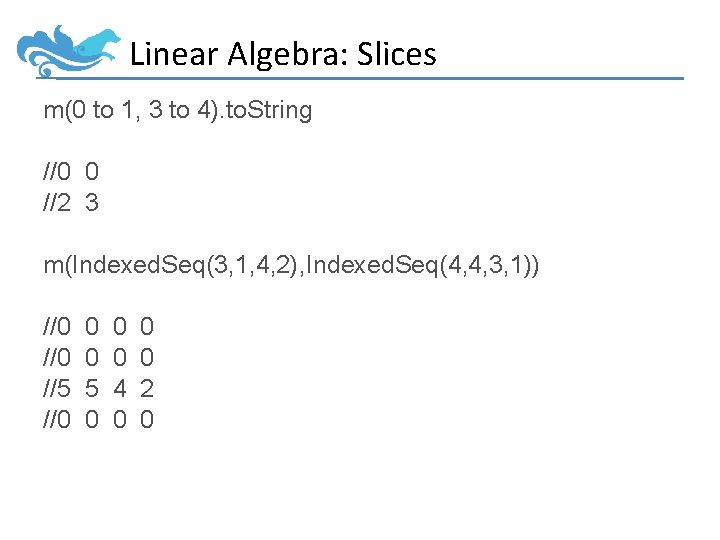The height and width of the screenshot is (540, 720).
Task: Click the "//0 0" output comment line
Action: point(71,172)
